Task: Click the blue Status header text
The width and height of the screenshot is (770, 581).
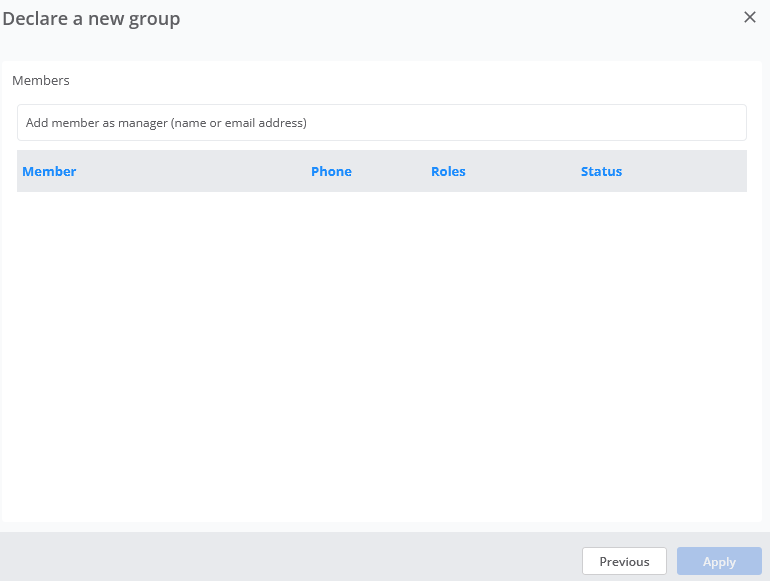Action: coord(602,171)
